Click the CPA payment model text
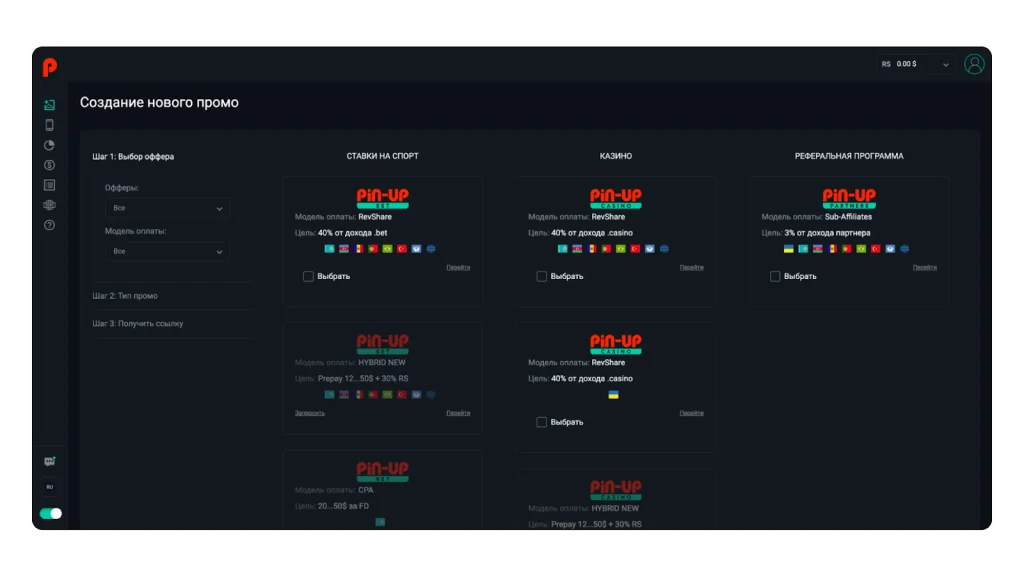The image size is (1024, 576). pyautogui.click(x=366, y=490)
